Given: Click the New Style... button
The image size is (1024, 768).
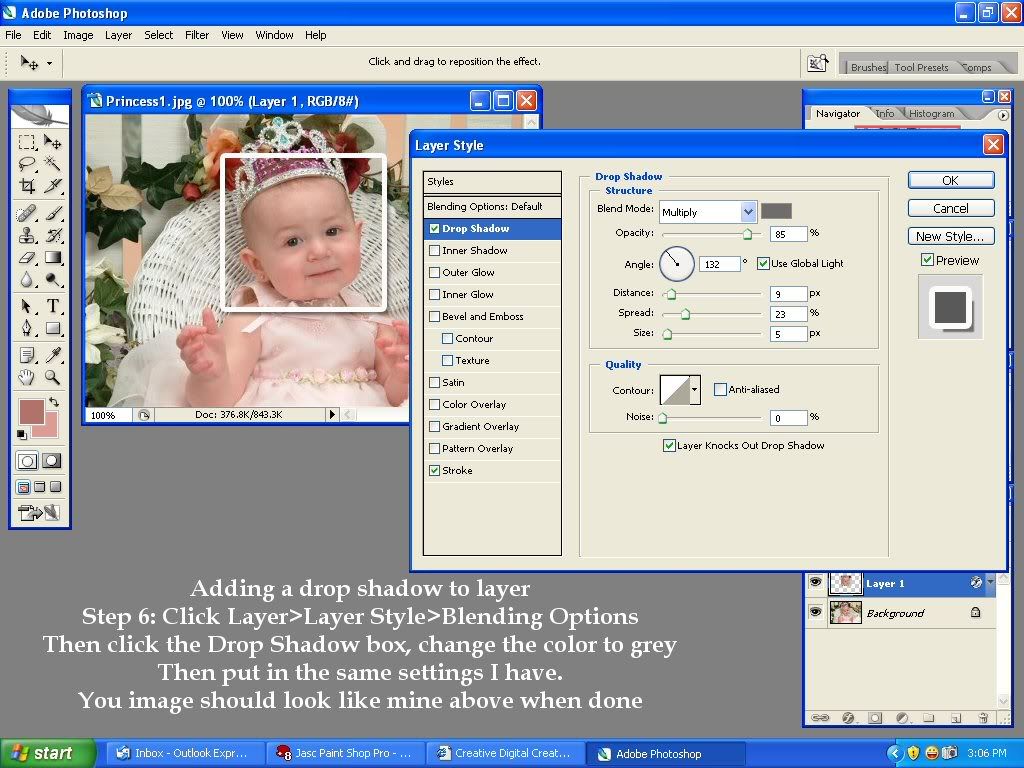Looking at the screenshot, I should 950,236.
